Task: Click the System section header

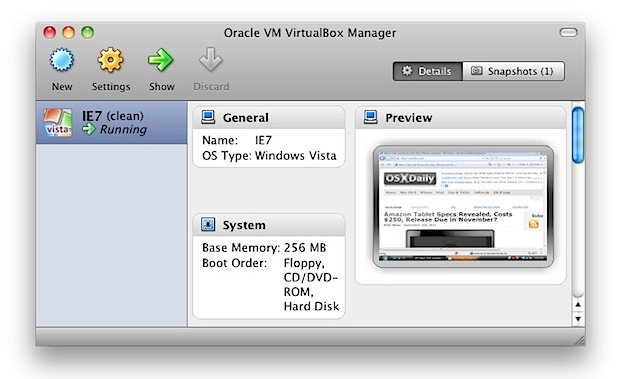Action: pyautogui.click(x=269, y=225)
